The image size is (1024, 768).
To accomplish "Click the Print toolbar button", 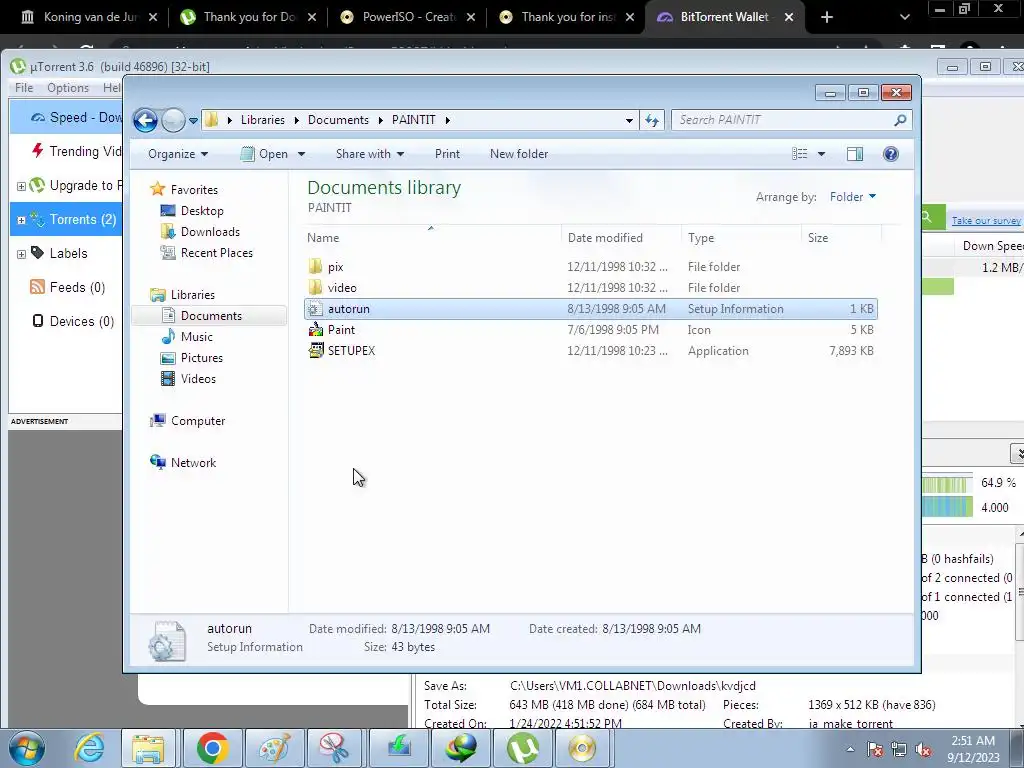I will [x=447, y=154].
